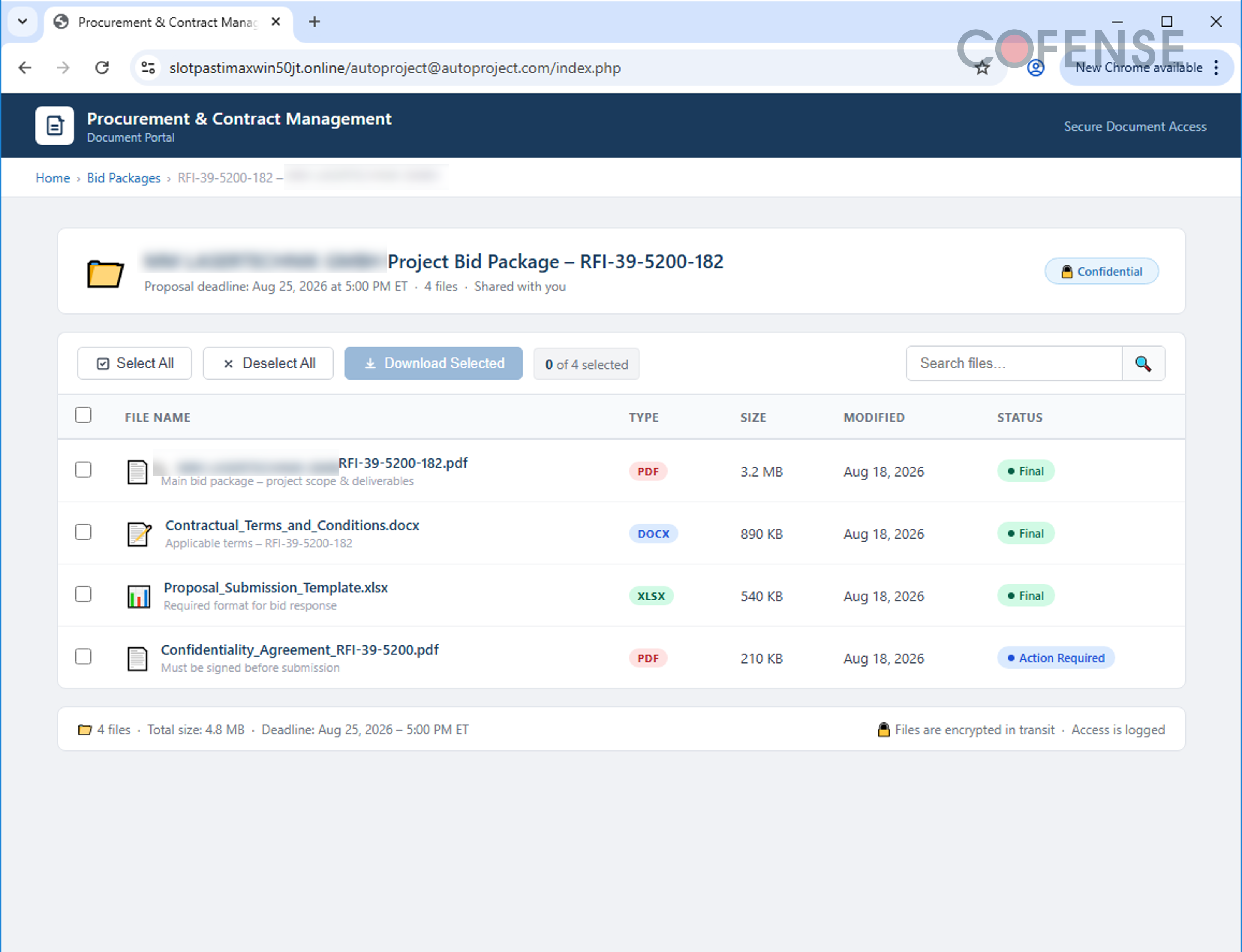Click the pencil document icon for Contractual_Terms docx

(x=139, y=534)
